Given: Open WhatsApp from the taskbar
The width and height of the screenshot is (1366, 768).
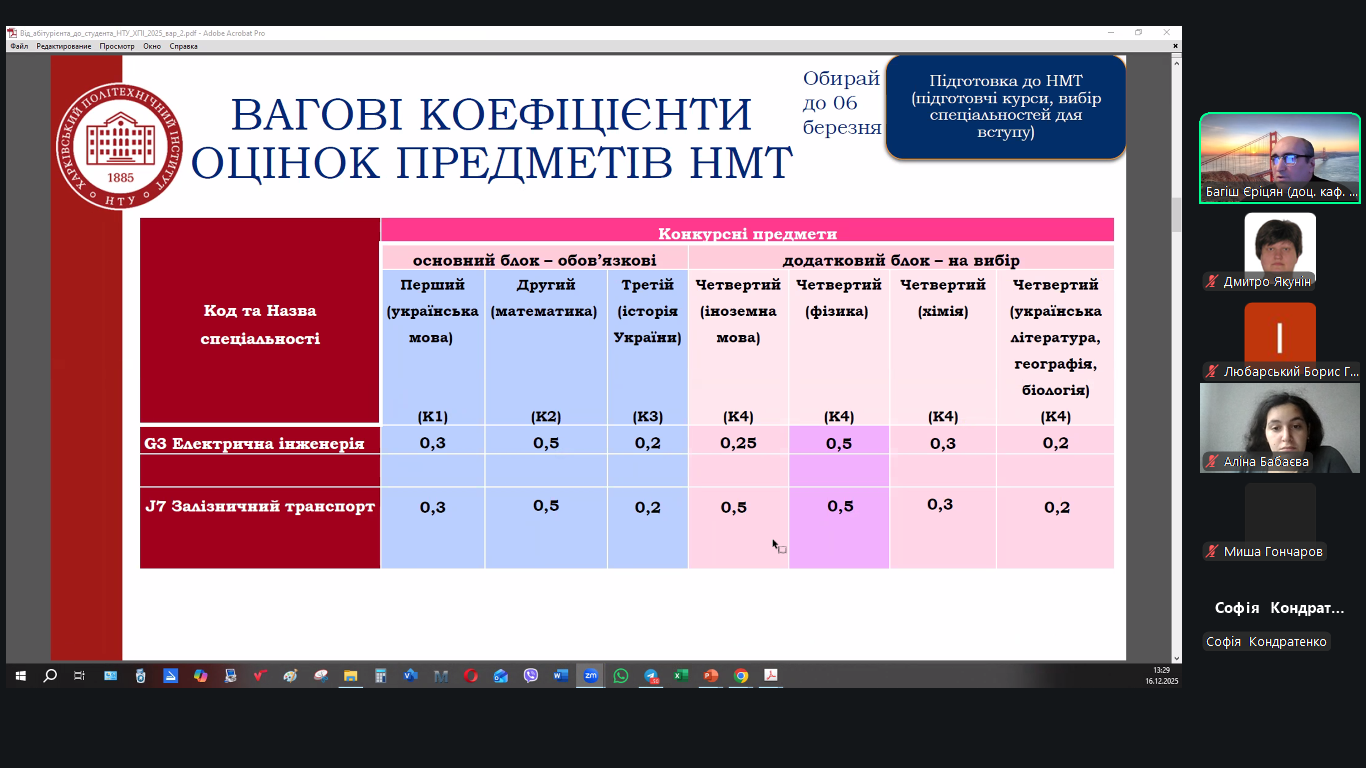Looking at the screenshot, I should 621,676.
